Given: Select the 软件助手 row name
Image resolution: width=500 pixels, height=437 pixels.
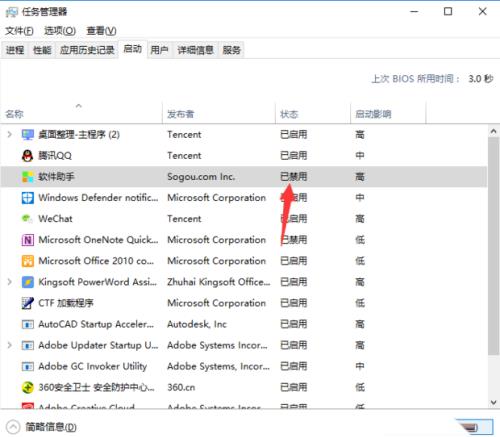Looking at the screenshot, I should tap(56, 177).
